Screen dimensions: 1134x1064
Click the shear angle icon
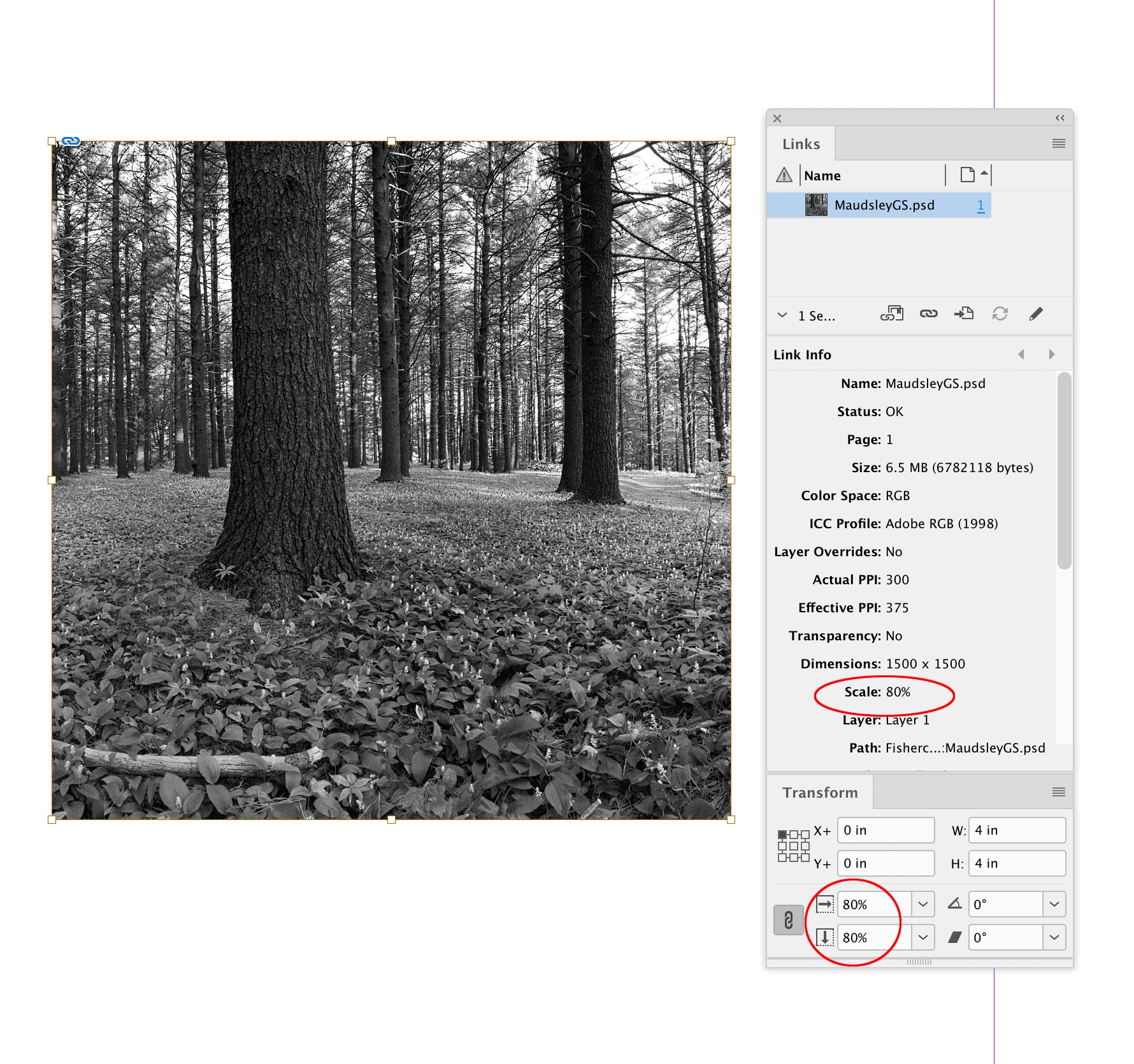[x=954, y=937]
